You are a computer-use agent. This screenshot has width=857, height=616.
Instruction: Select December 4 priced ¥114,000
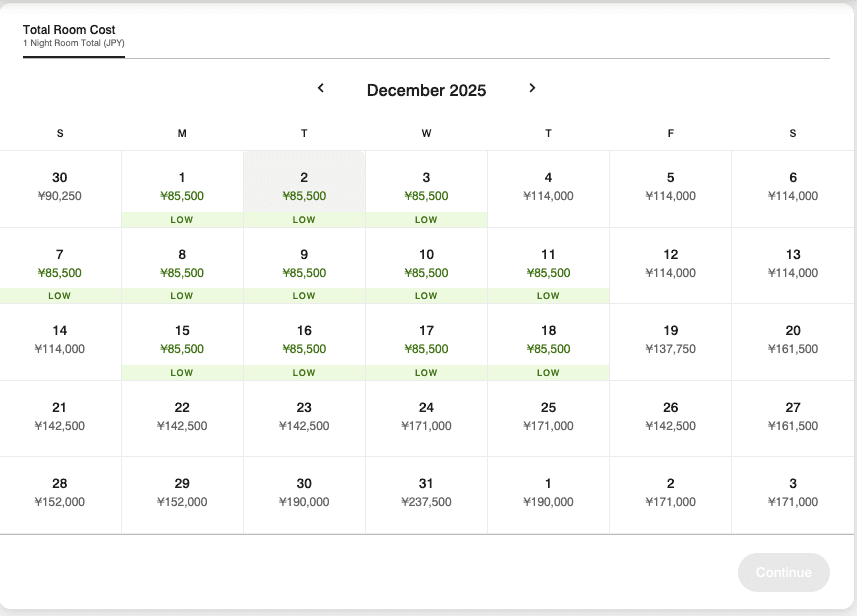click(548, 187)
